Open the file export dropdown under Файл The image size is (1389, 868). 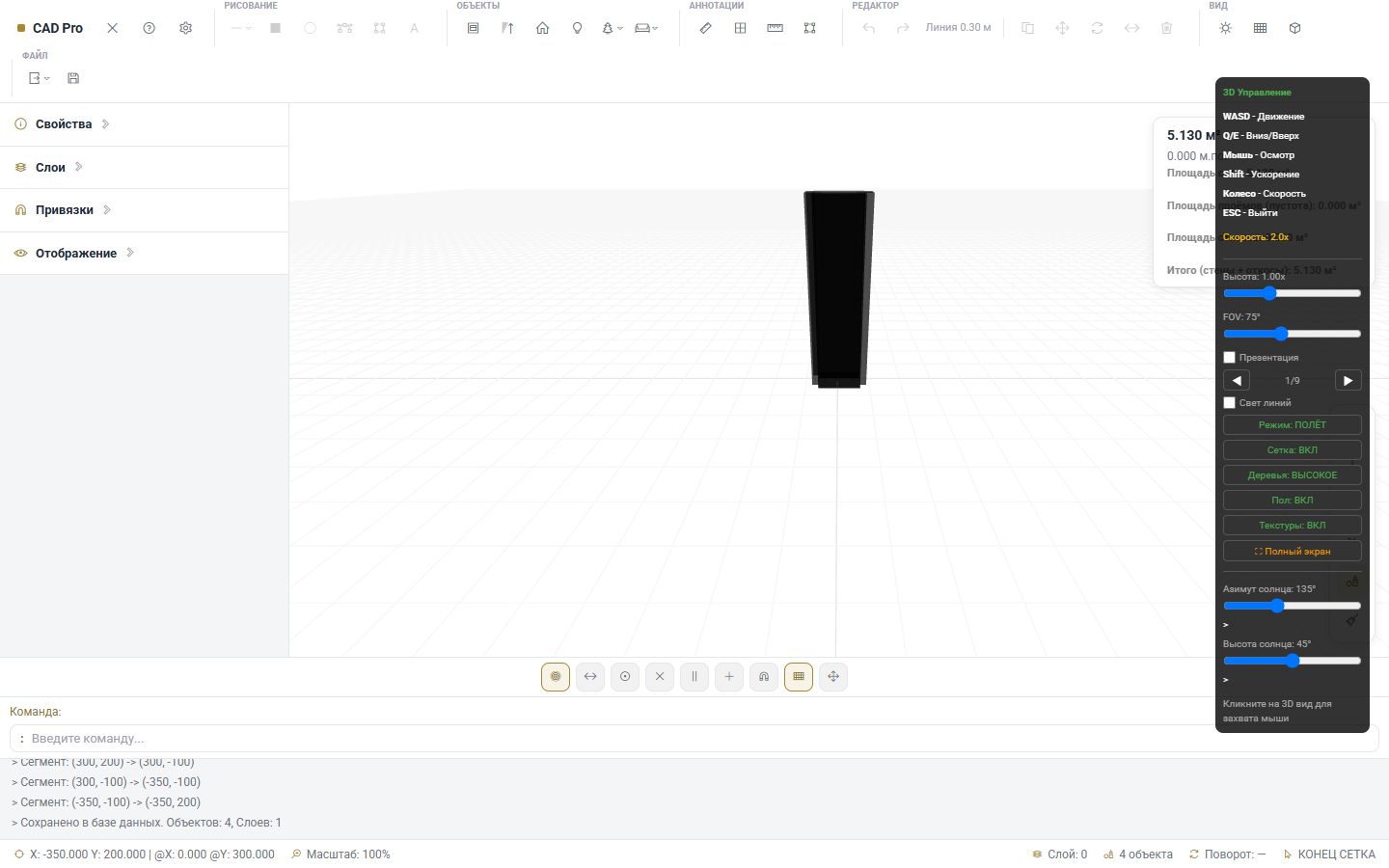[39, 78]
